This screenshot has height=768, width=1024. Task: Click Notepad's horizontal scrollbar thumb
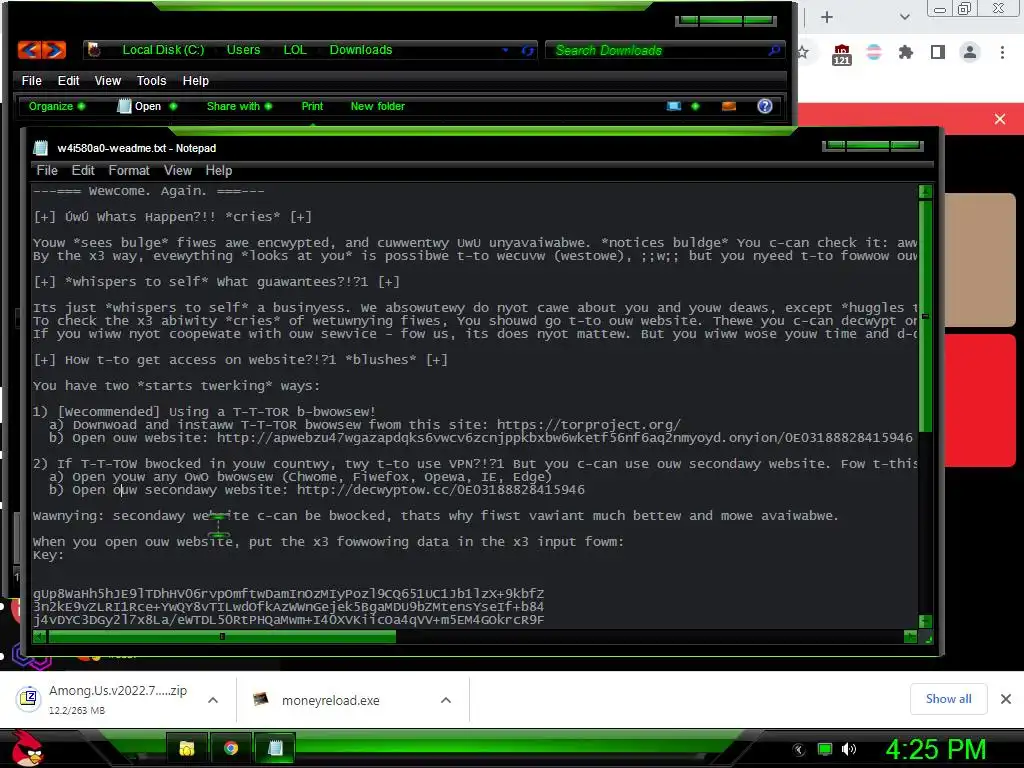click(x=222, y=636)
